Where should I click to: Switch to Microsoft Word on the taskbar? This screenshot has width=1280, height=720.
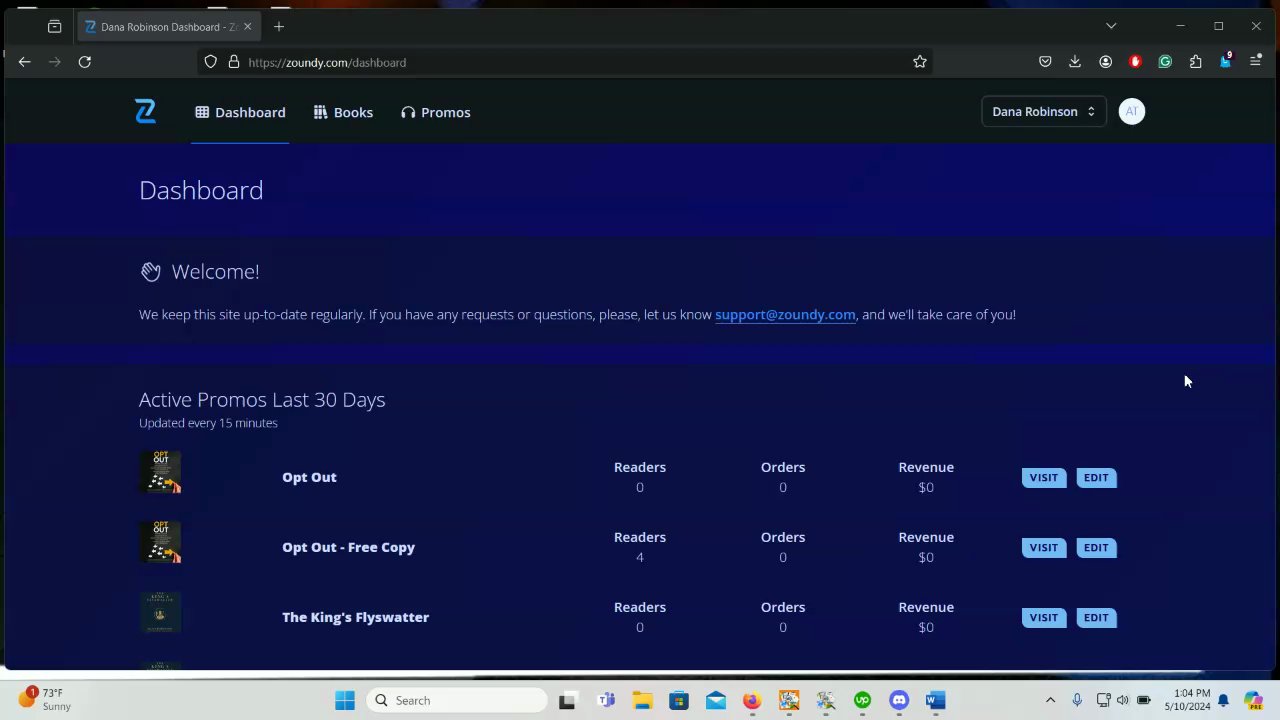935,700
